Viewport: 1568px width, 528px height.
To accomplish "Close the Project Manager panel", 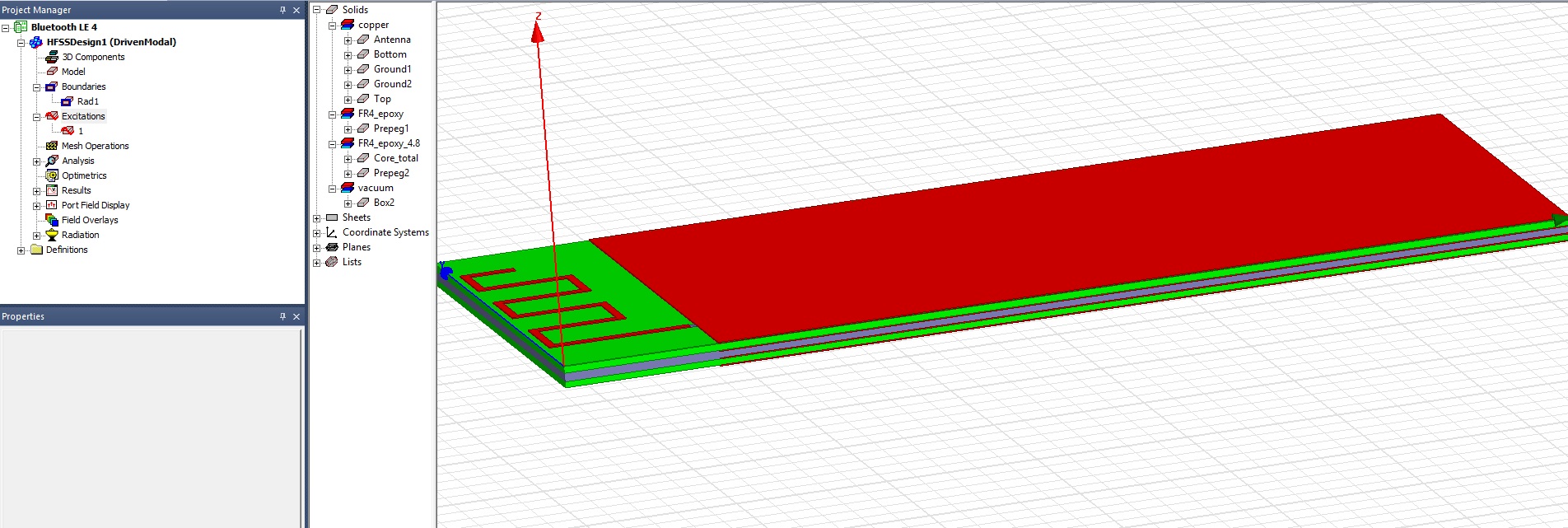I will (296, 10).
